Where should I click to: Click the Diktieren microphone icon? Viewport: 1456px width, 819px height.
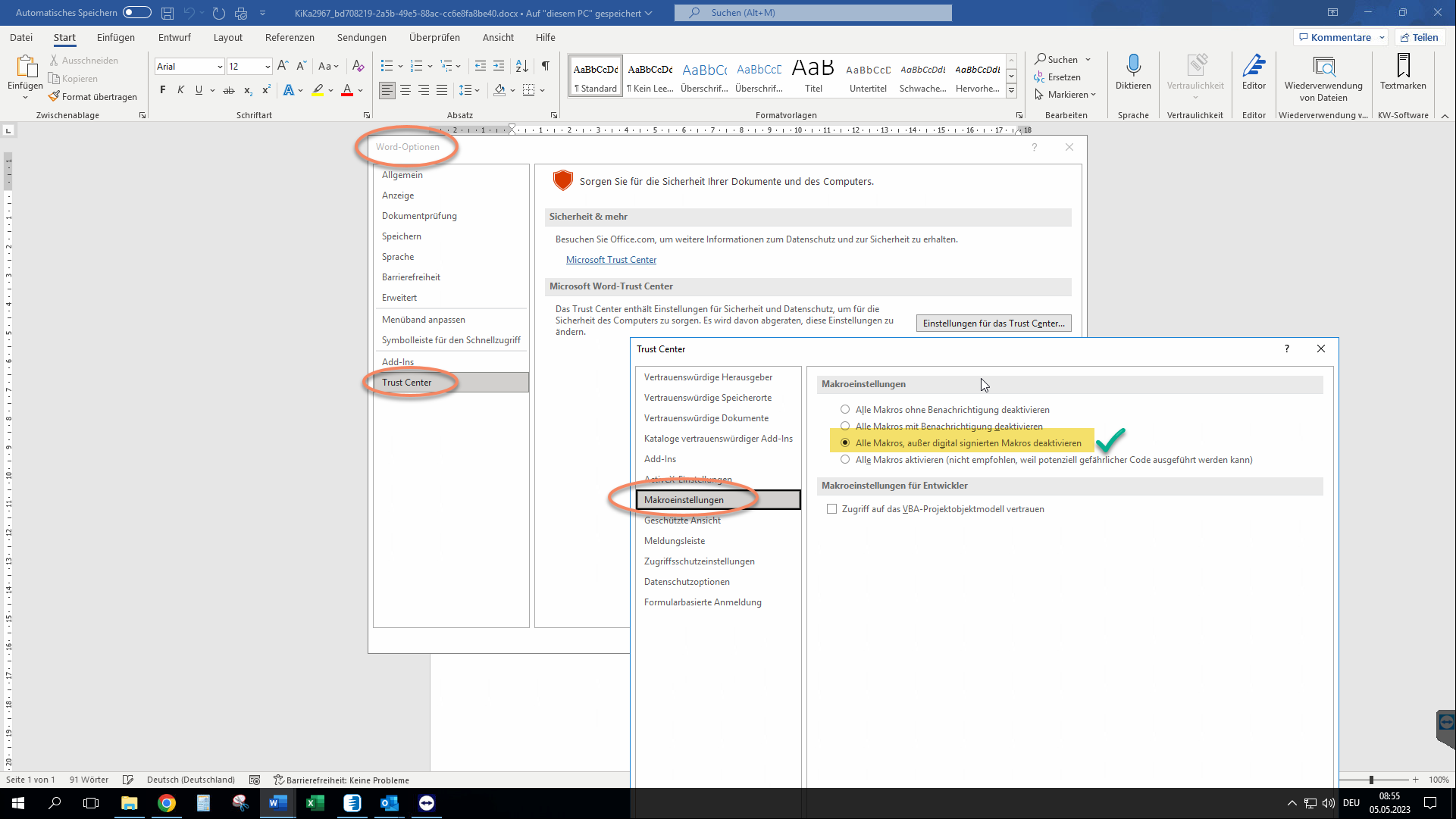point(1133,66)
